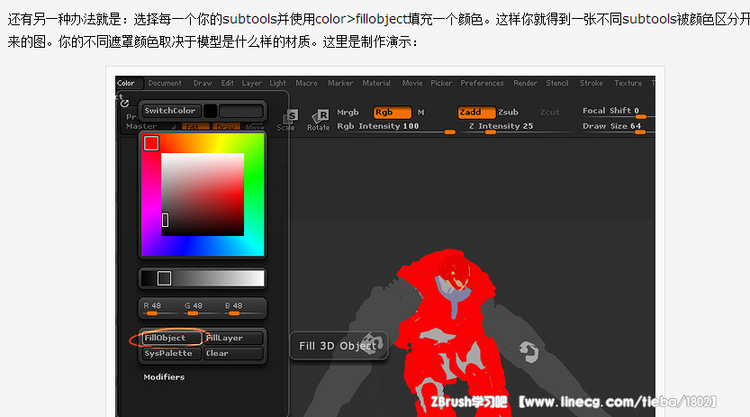Viewport: 750px width, 417px height.
Task: Click the grayscale gradient bar
Action: coord(203,278)
